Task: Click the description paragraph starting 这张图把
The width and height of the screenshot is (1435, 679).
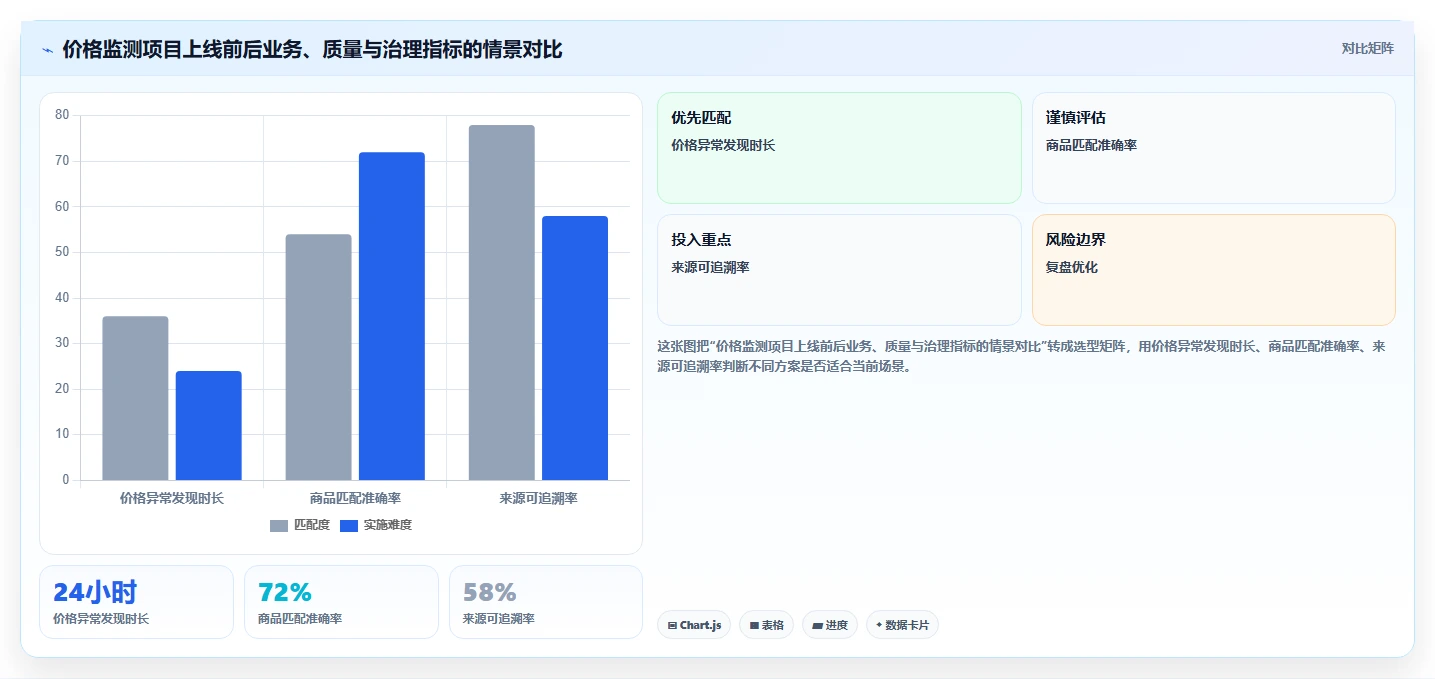Action: click(x=1021, y=356)
